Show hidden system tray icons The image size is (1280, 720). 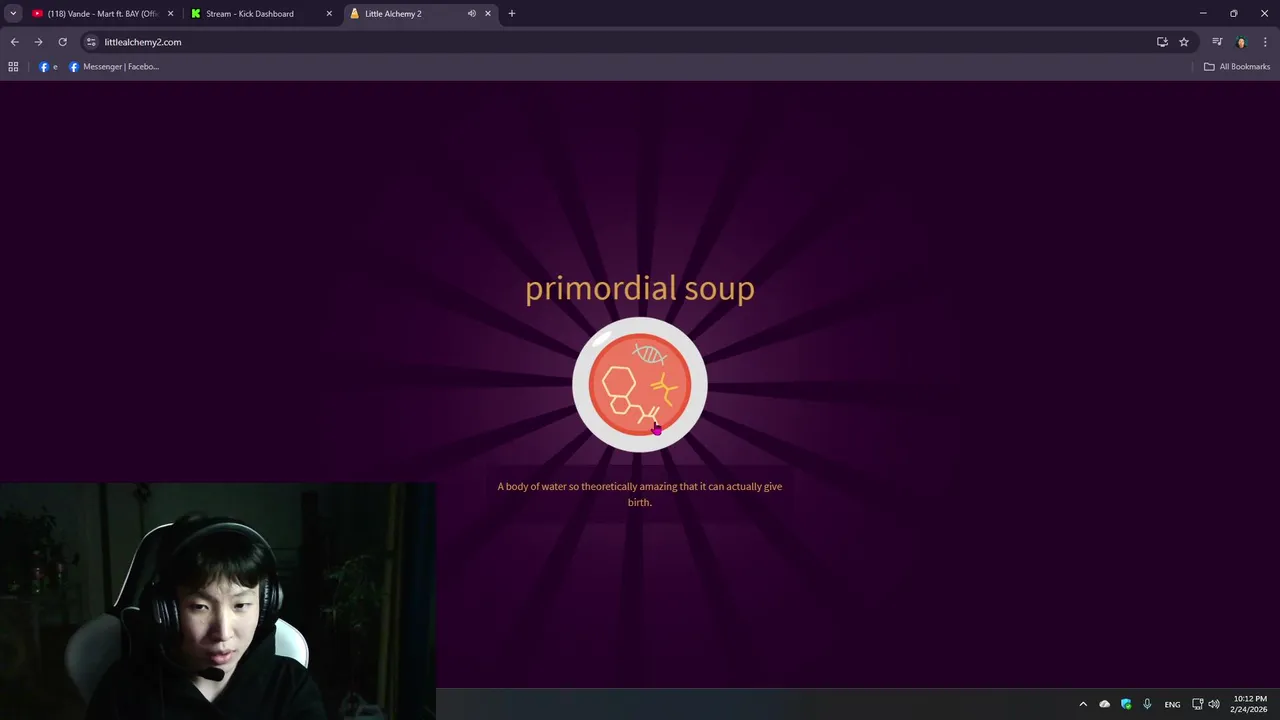1083,704
